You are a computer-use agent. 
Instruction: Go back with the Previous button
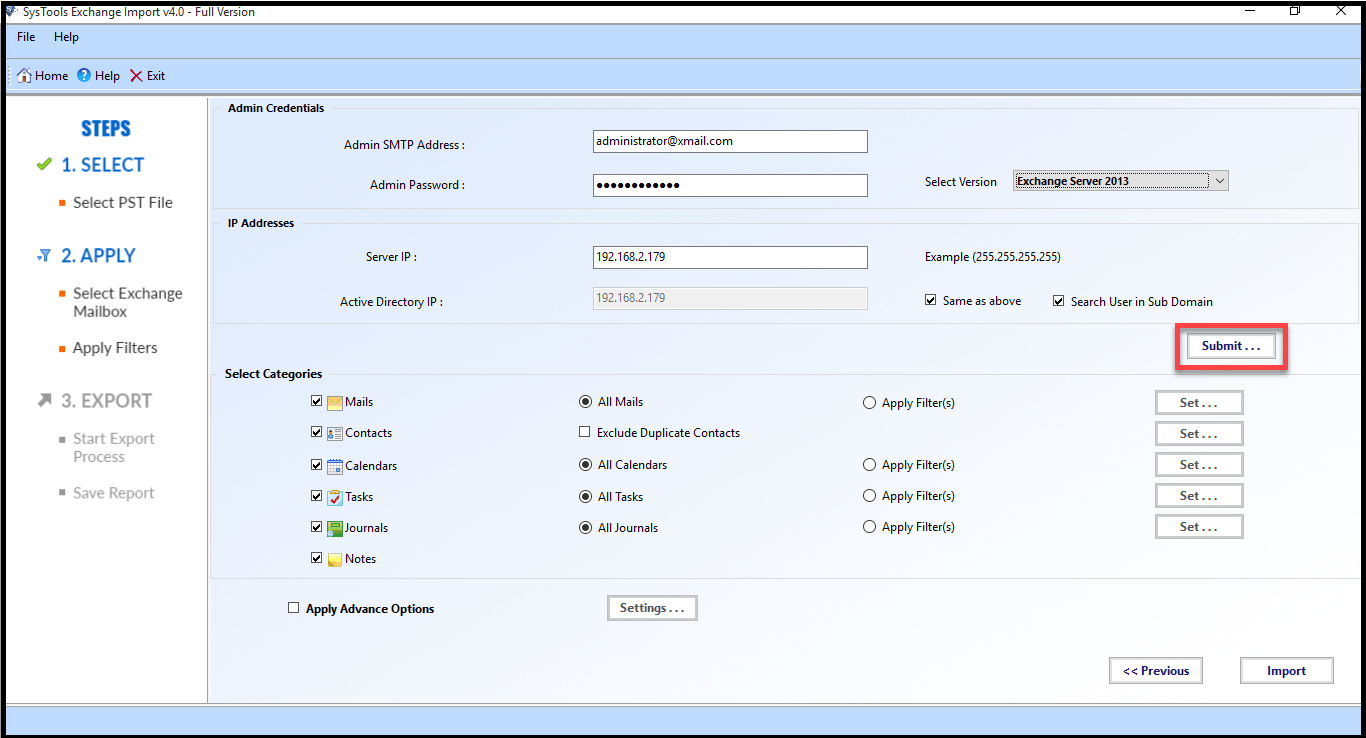coord(1156,671)
